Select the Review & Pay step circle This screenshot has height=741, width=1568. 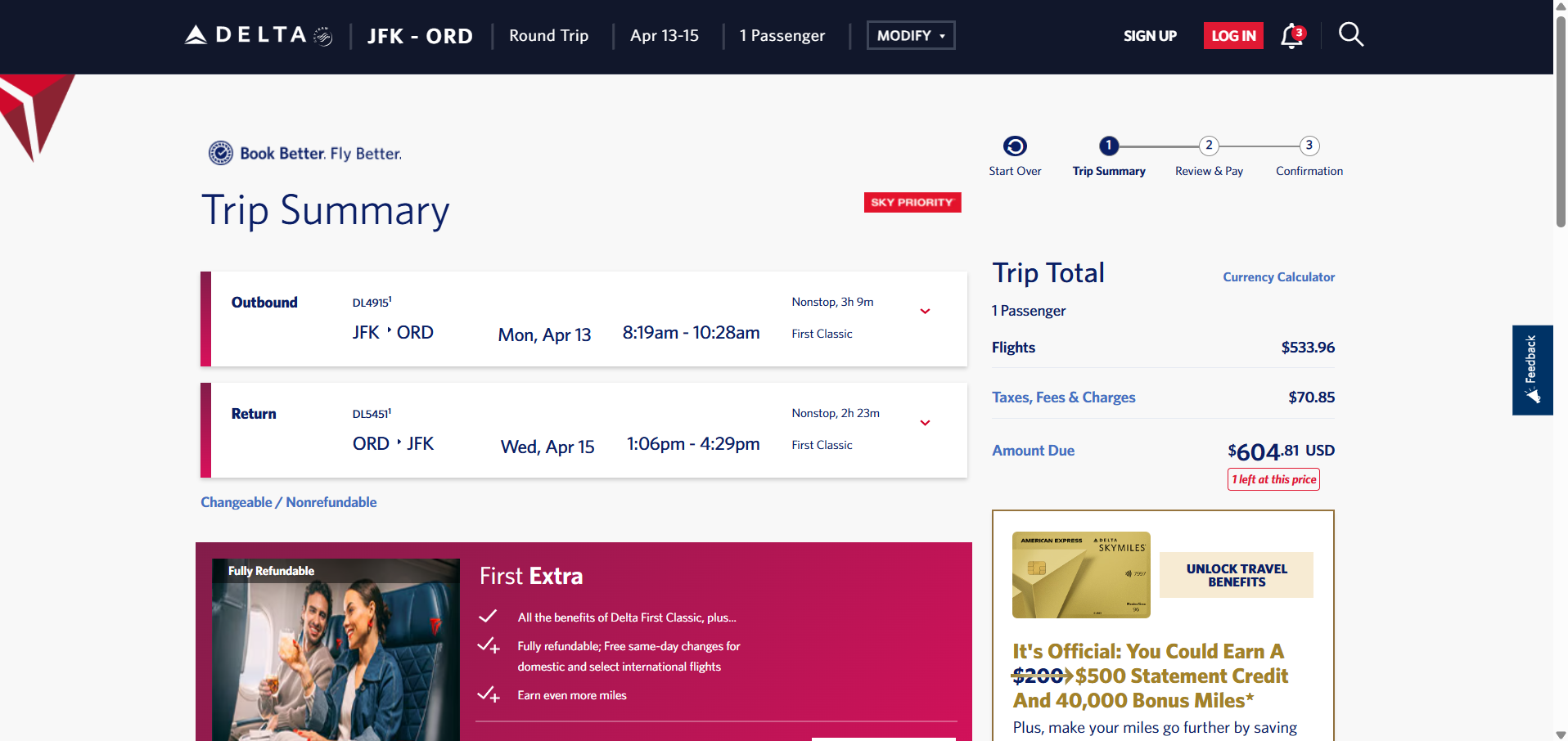(1209, 146)
